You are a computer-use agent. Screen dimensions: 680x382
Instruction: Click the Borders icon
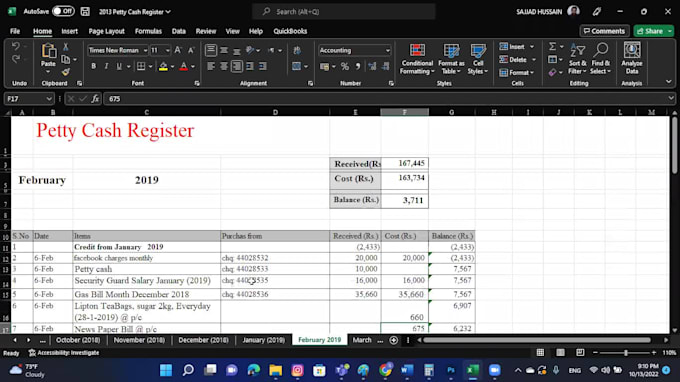coord(141,66)
